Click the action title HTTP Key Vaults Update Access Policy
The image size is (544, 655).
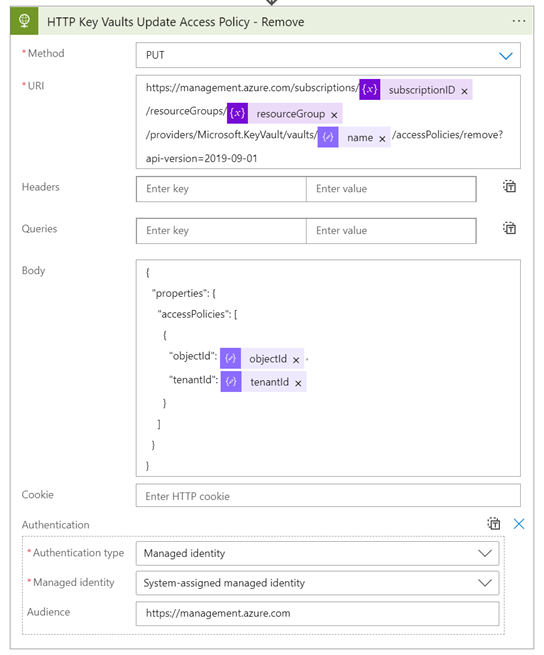click(175, 22)
